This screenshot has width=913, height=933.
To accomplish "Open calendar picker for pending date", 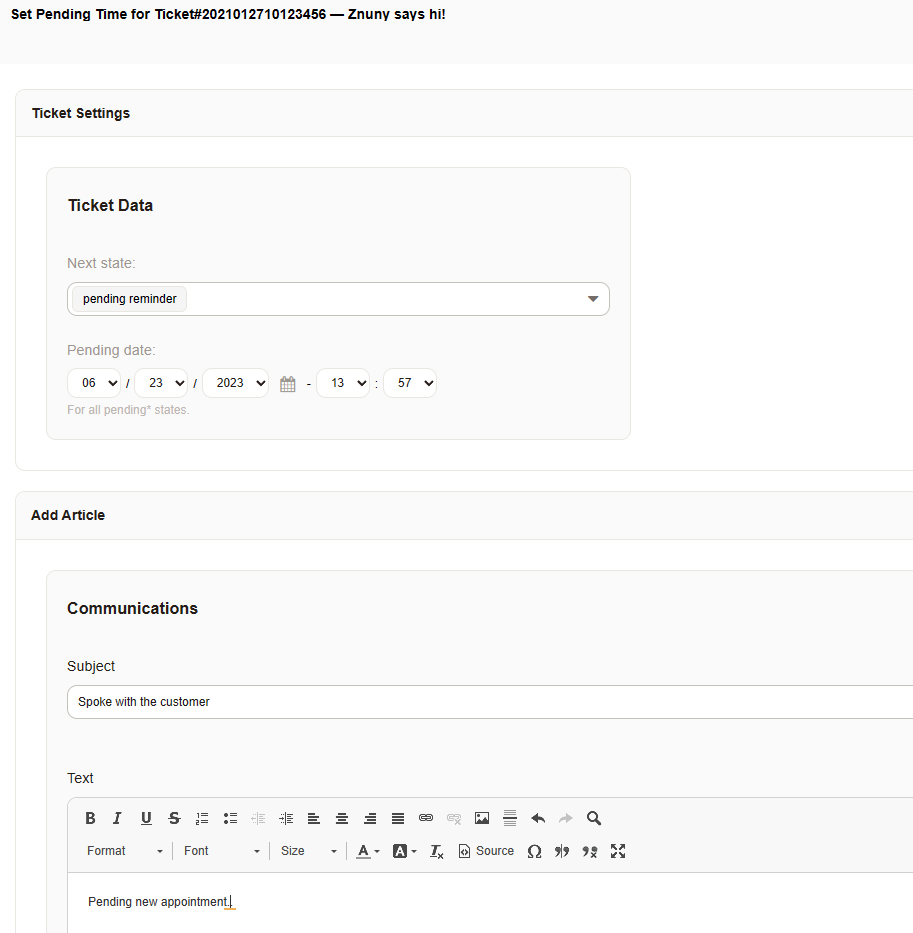I will 288,384.
